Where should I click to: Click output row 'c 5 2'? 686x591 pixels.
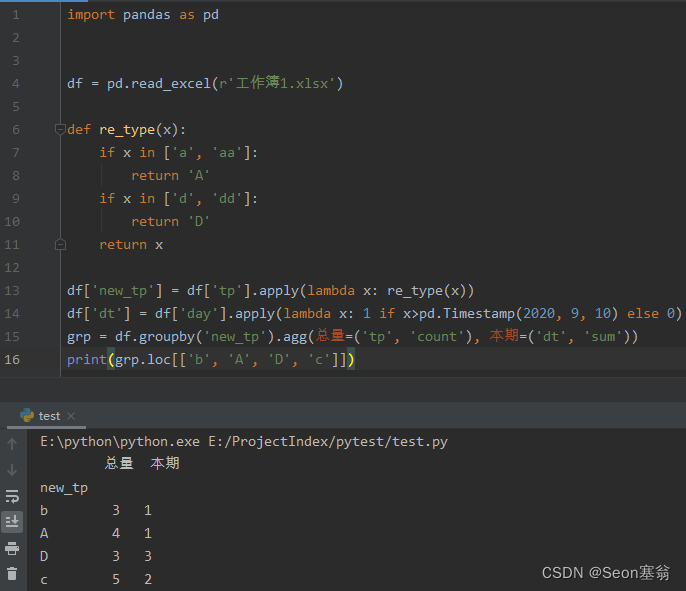[96, 579]
